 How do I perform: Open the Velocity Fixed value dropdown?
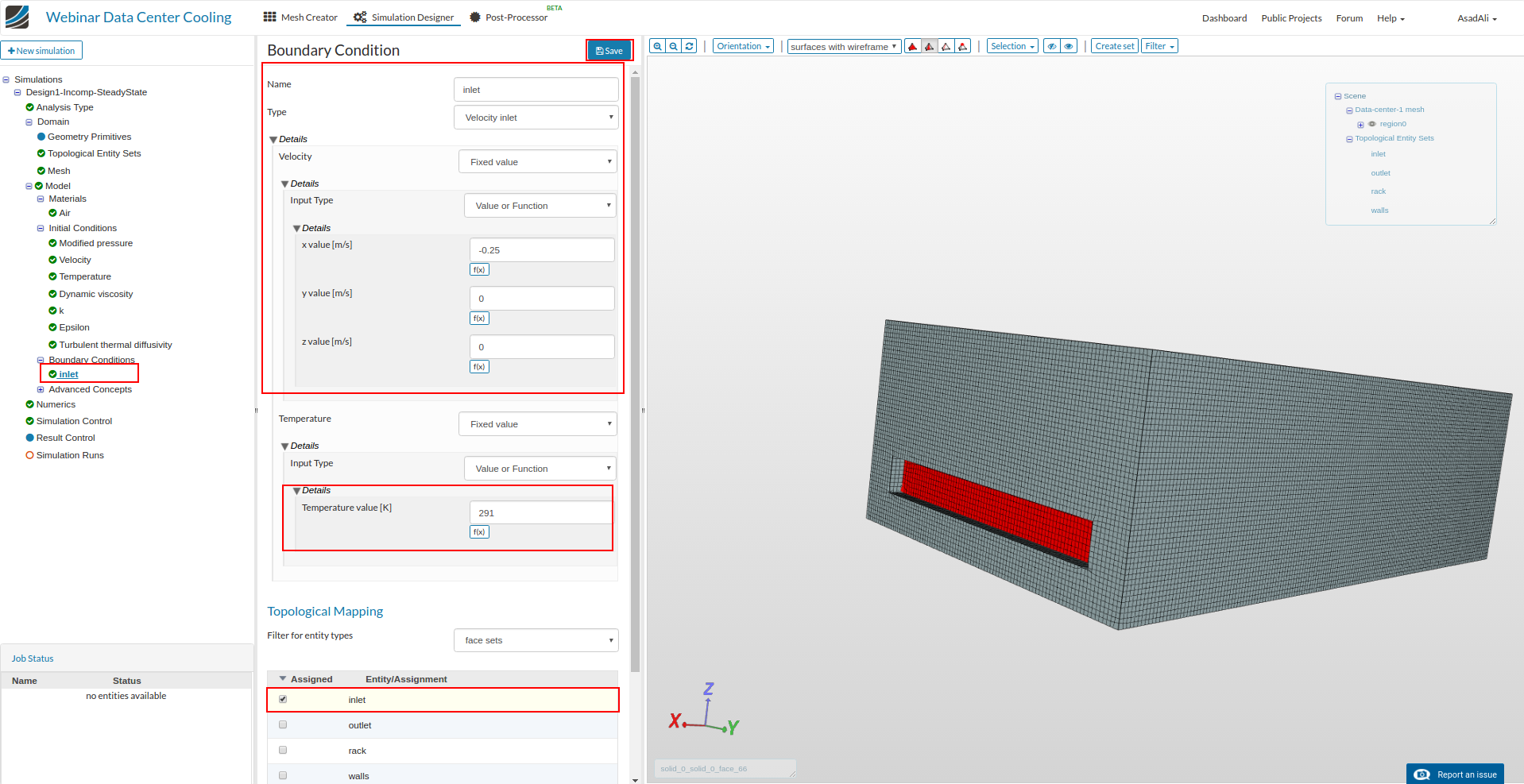click(x=538, y=162)
